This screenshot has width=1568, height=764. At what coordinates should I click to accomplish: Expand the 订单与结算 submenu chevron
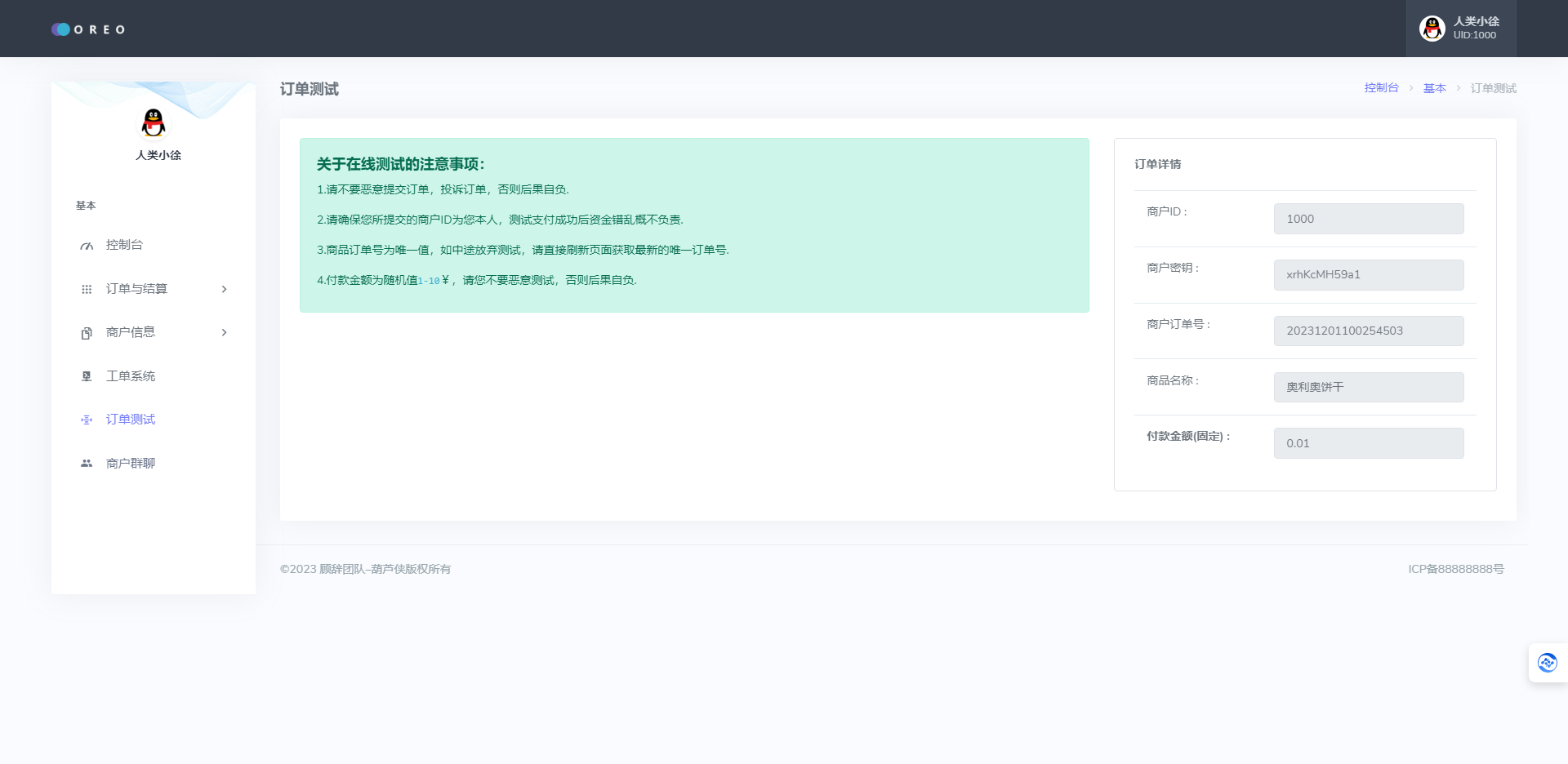(x=224, y=289)
